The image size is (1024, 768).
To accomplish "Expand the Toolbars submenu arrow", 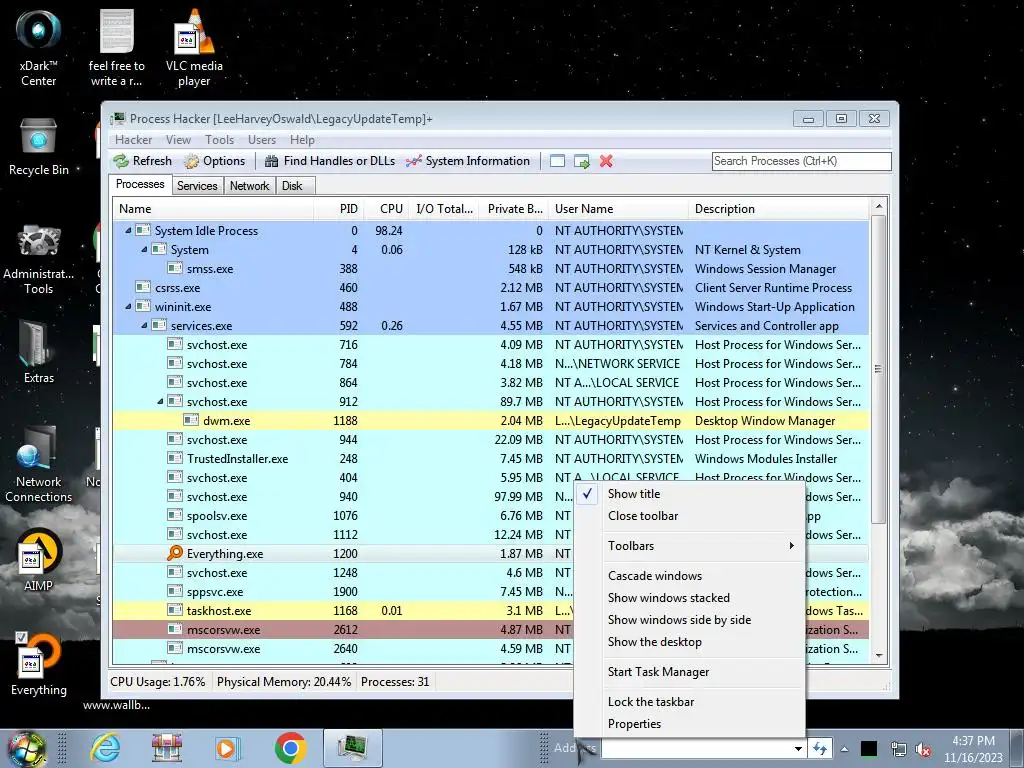I will point(792,545).
